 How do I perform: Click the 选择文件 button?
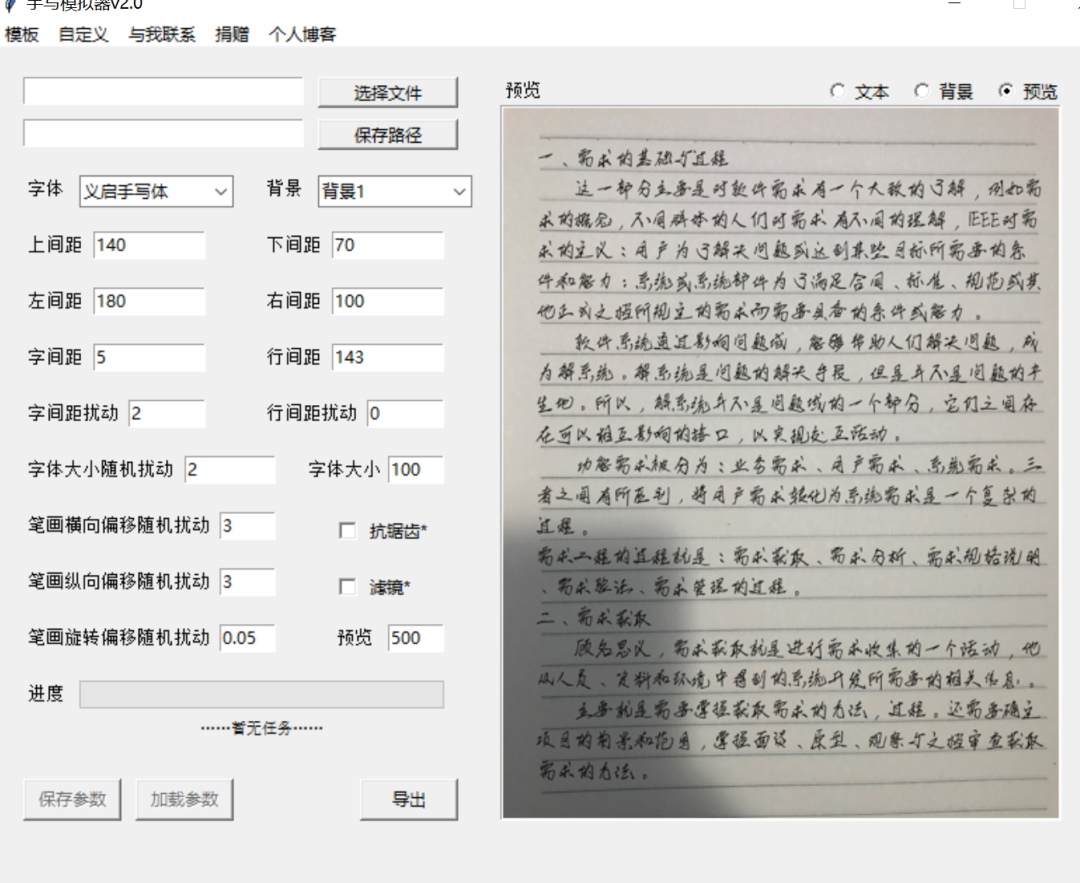pos(388,92)
